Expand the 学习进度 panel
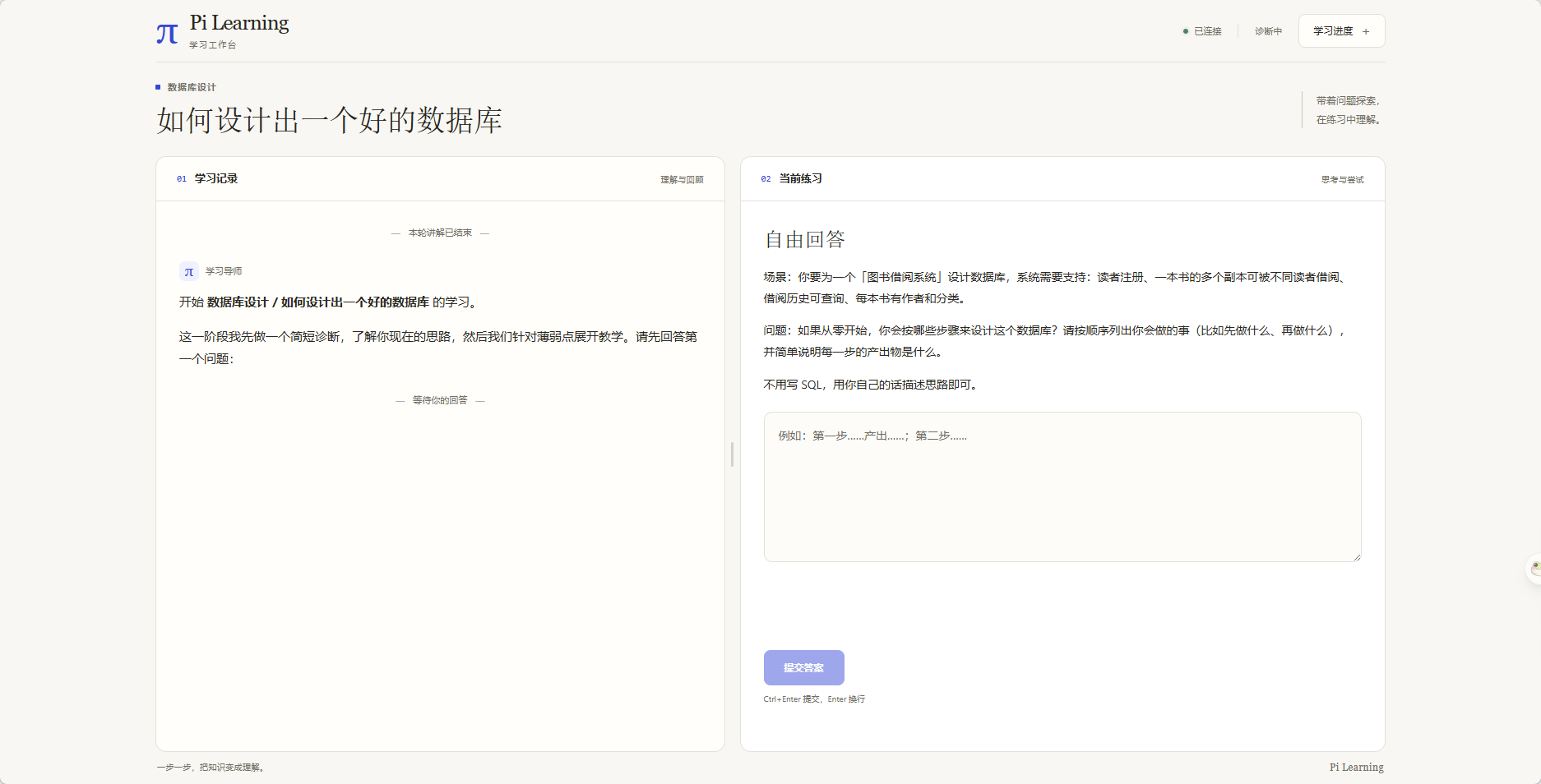This screenshot has width=1541, height=784. point(1341,31)
